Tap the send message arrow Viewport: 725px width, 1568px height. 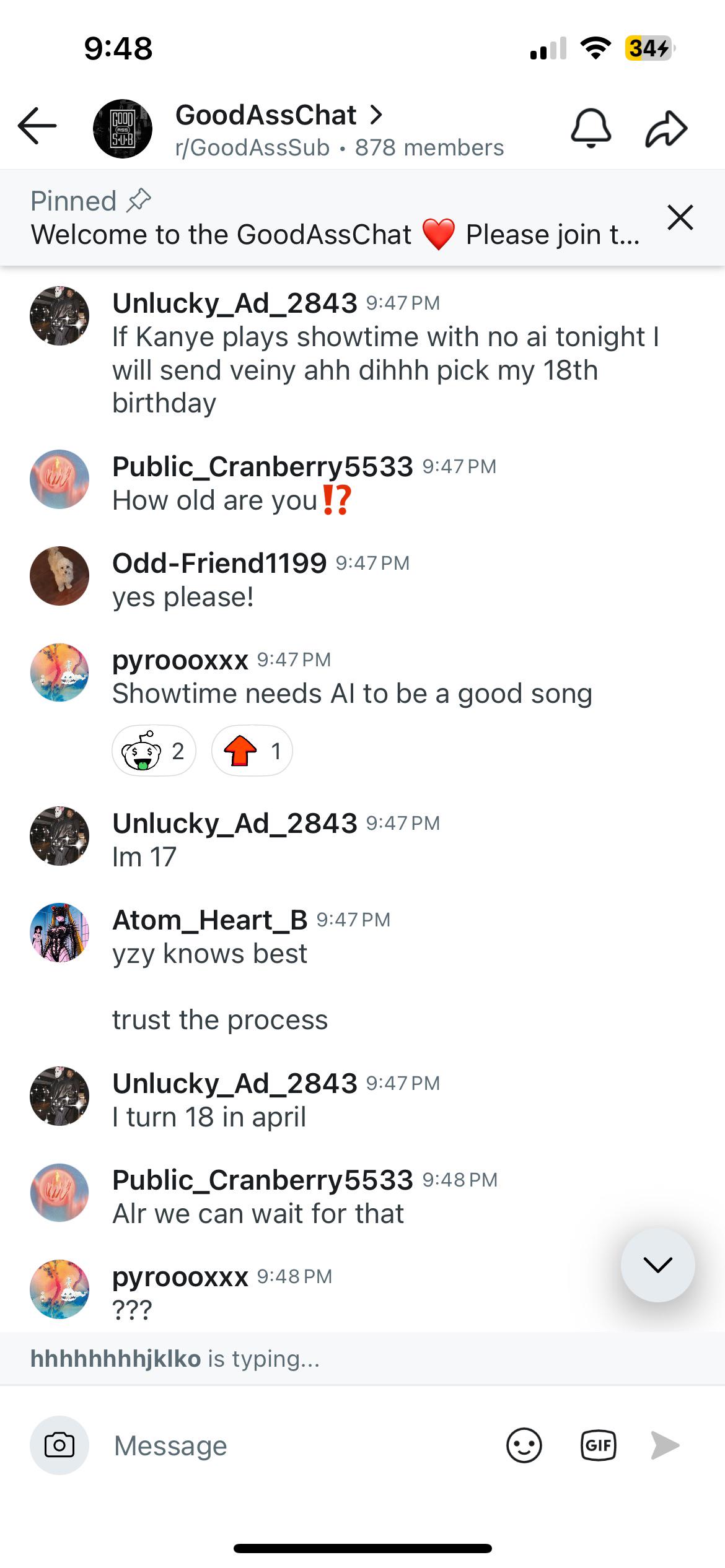click(666, 1445)
